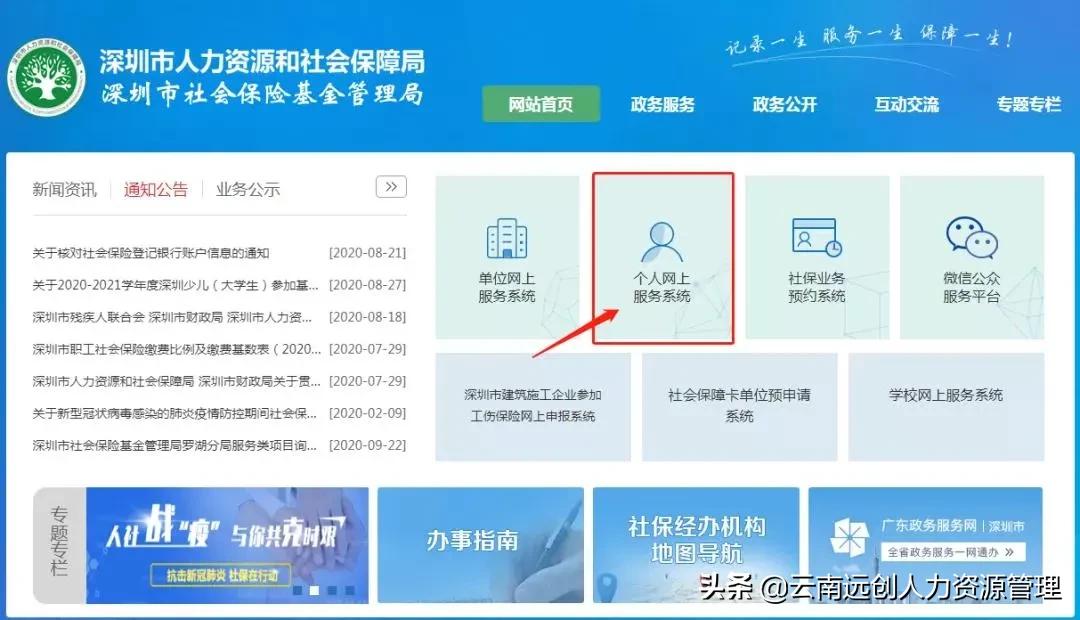Click the 单位网上服务系统 building icon
1080x620 pixels.
(508, 255)
